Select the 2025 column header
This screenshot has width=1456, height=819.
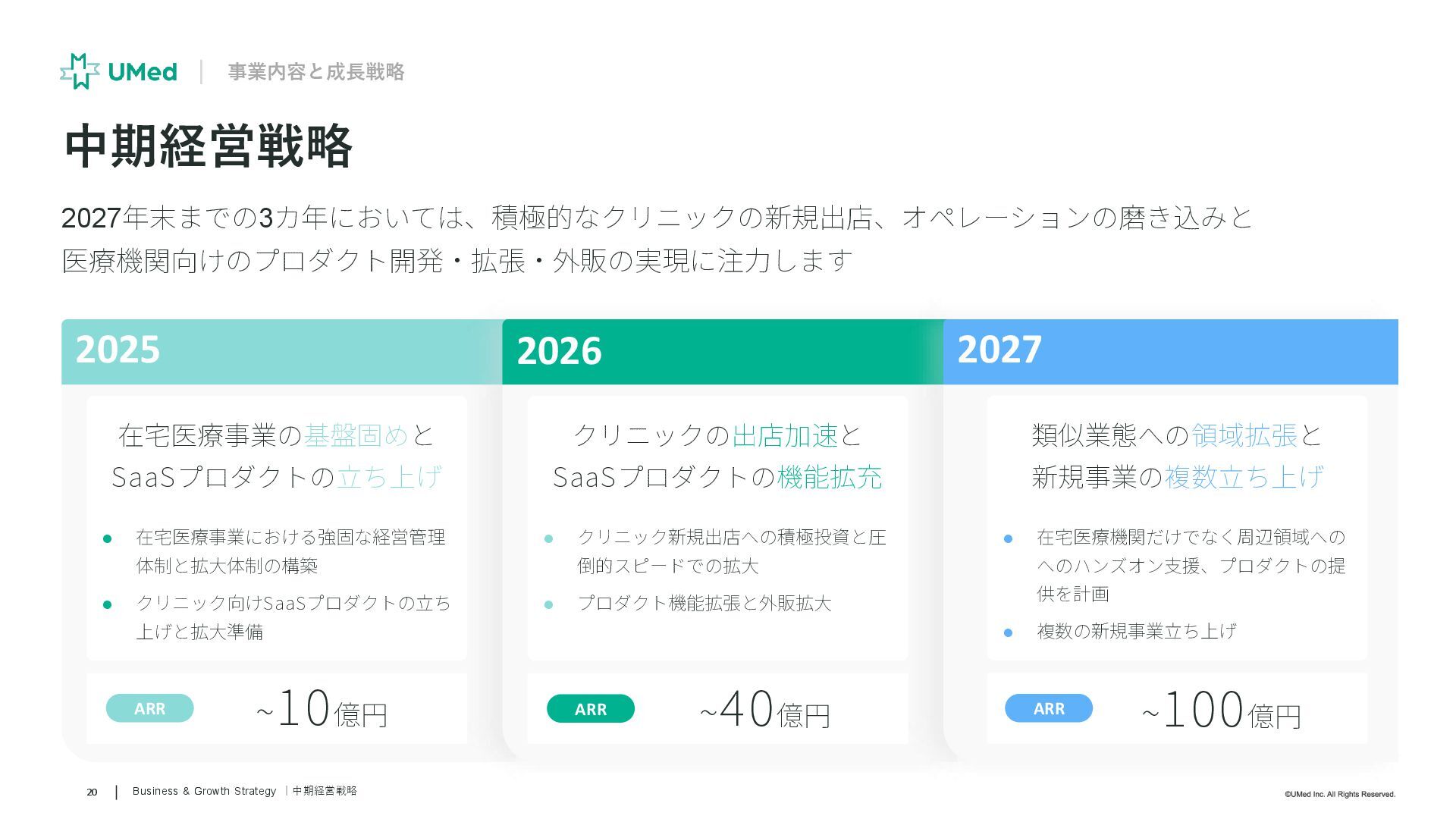(x=118, y=350)
